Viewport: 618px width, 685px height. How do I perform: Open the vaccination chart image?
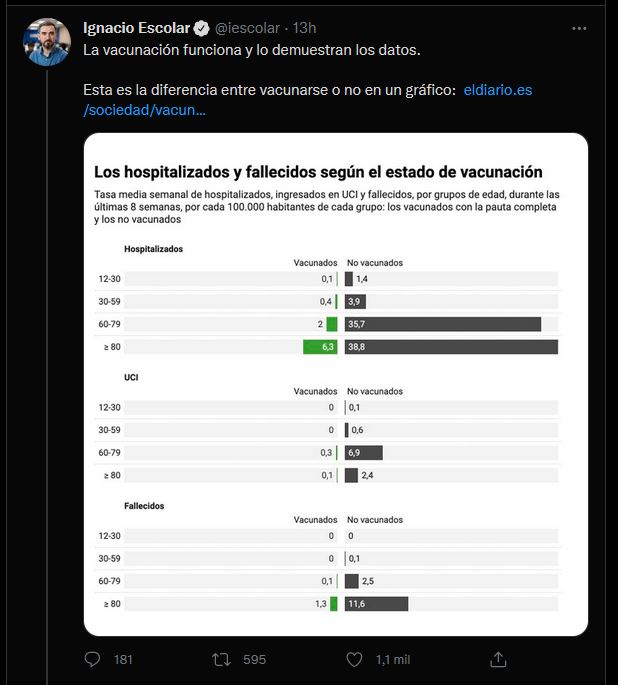[x=335, y=384]
